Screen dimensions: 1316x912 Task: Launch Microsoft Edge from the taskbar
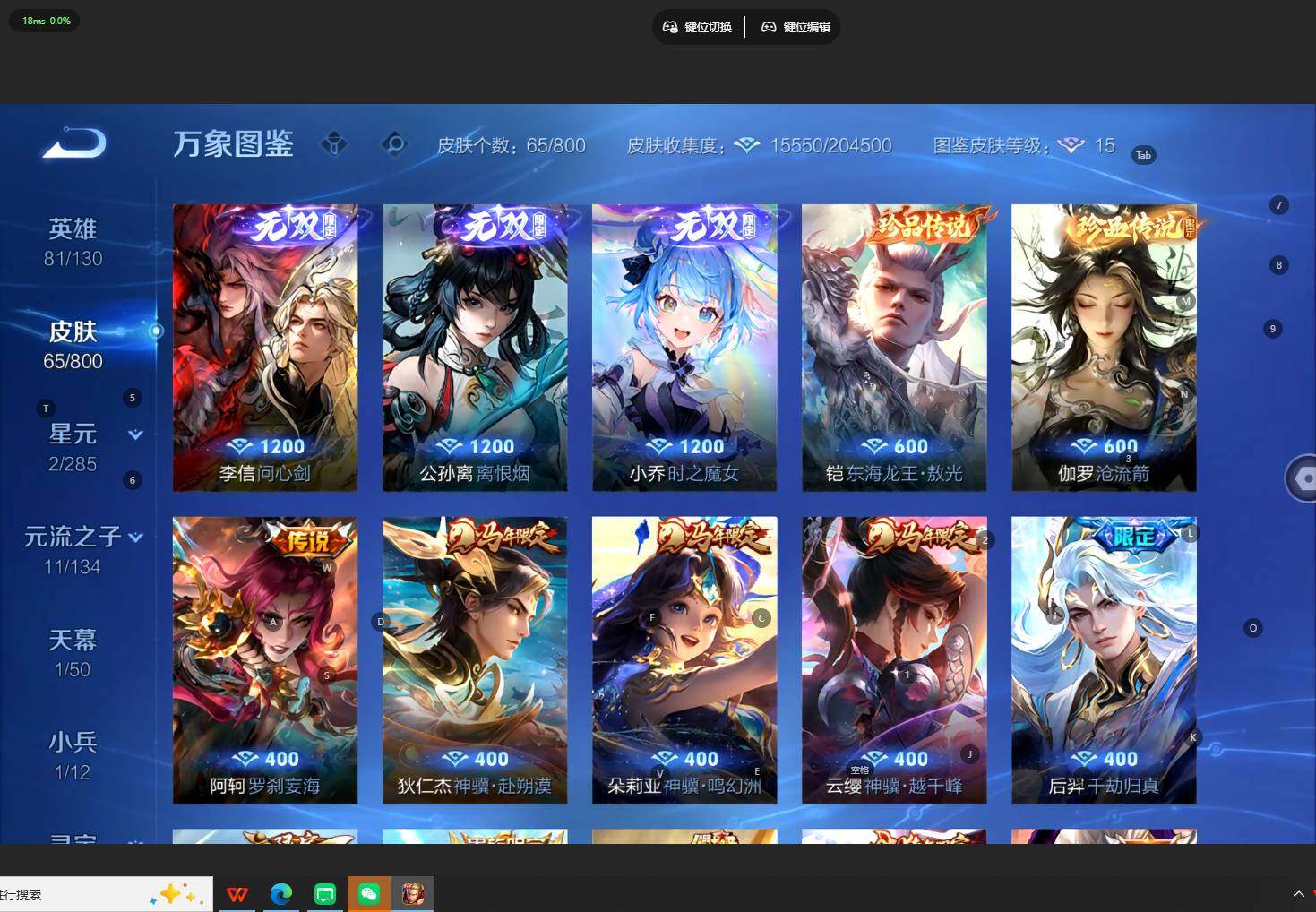[281, 894]
